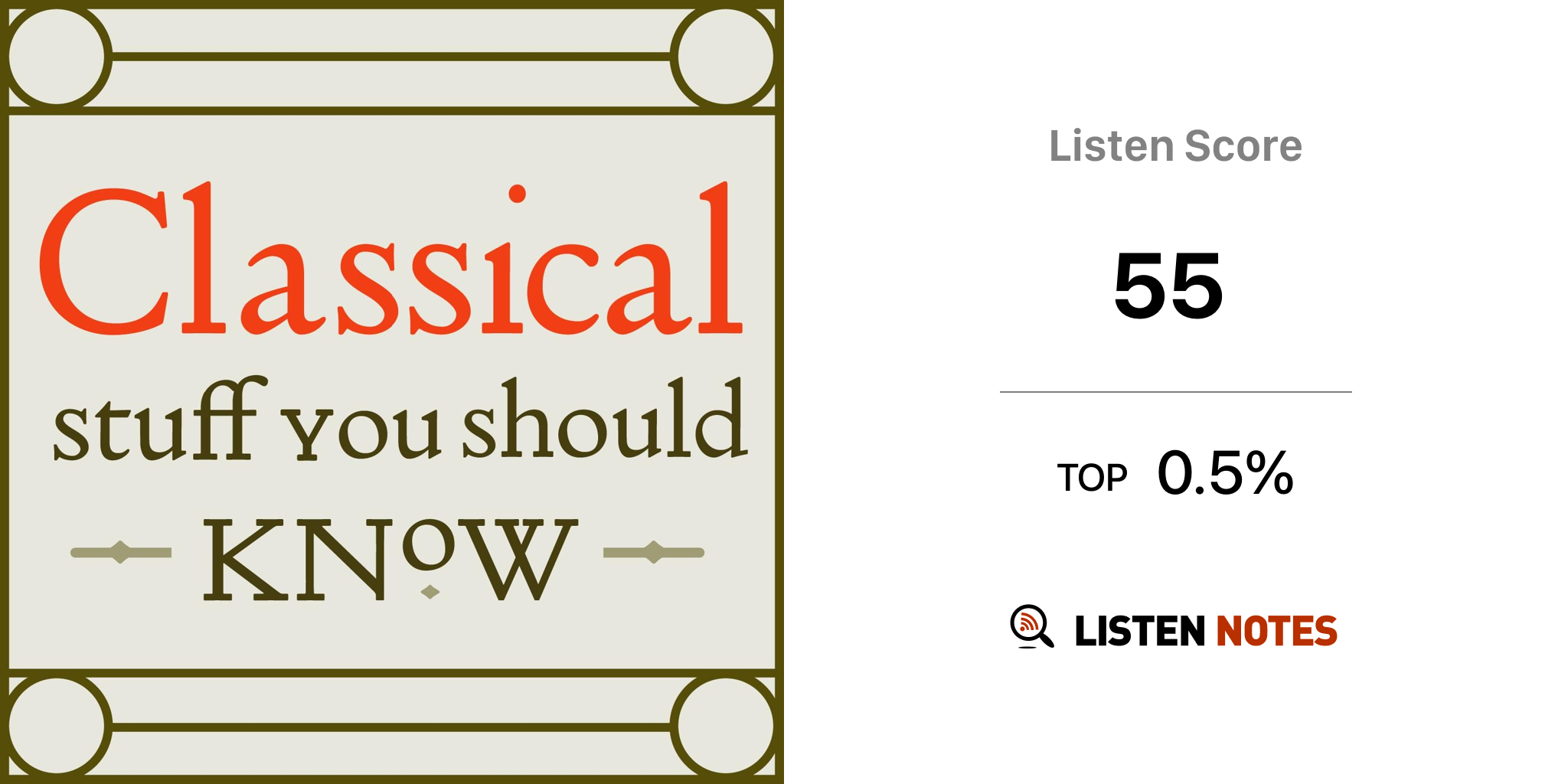
Task: Click the Listen Score number 55
Action: click(x=1168, y=286)
